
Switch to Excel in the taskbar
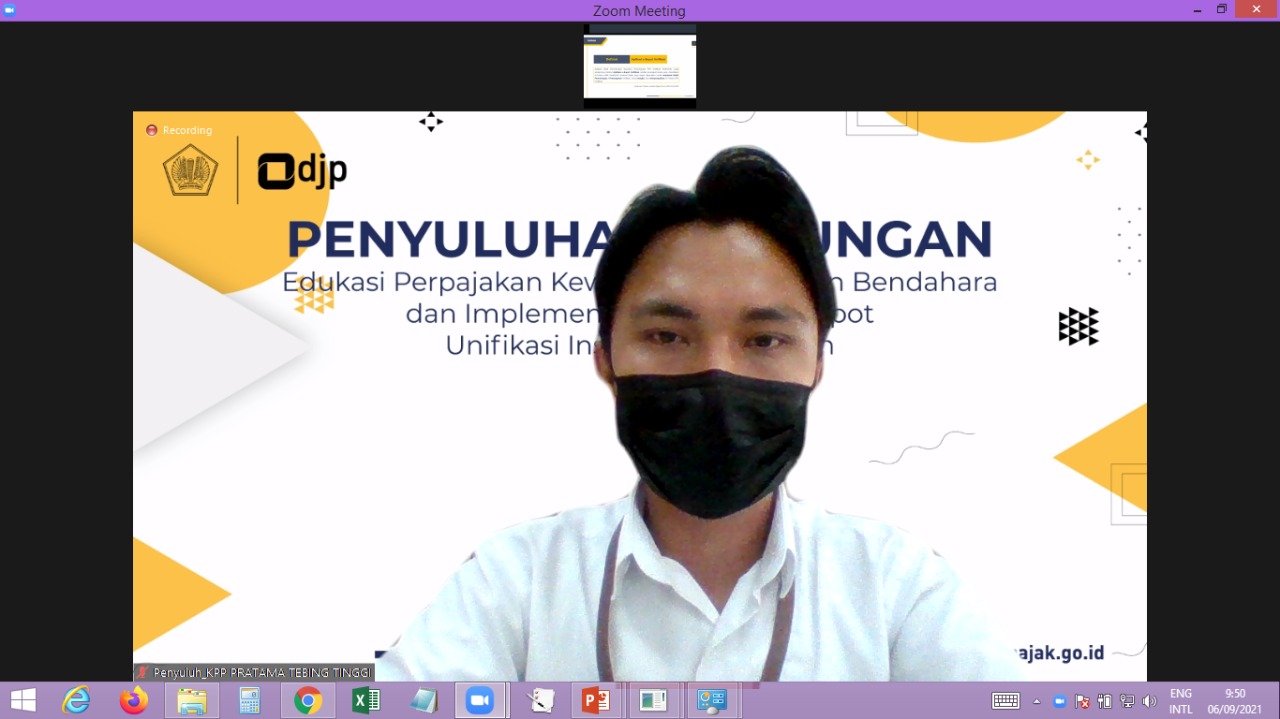[365, 700]
